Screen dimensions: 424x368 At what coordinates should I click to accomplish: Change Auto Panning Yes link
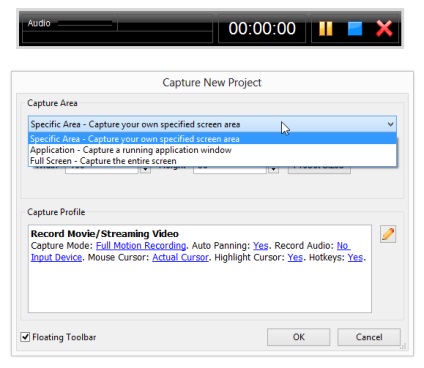pyautogui.click(x=260, y=246)
